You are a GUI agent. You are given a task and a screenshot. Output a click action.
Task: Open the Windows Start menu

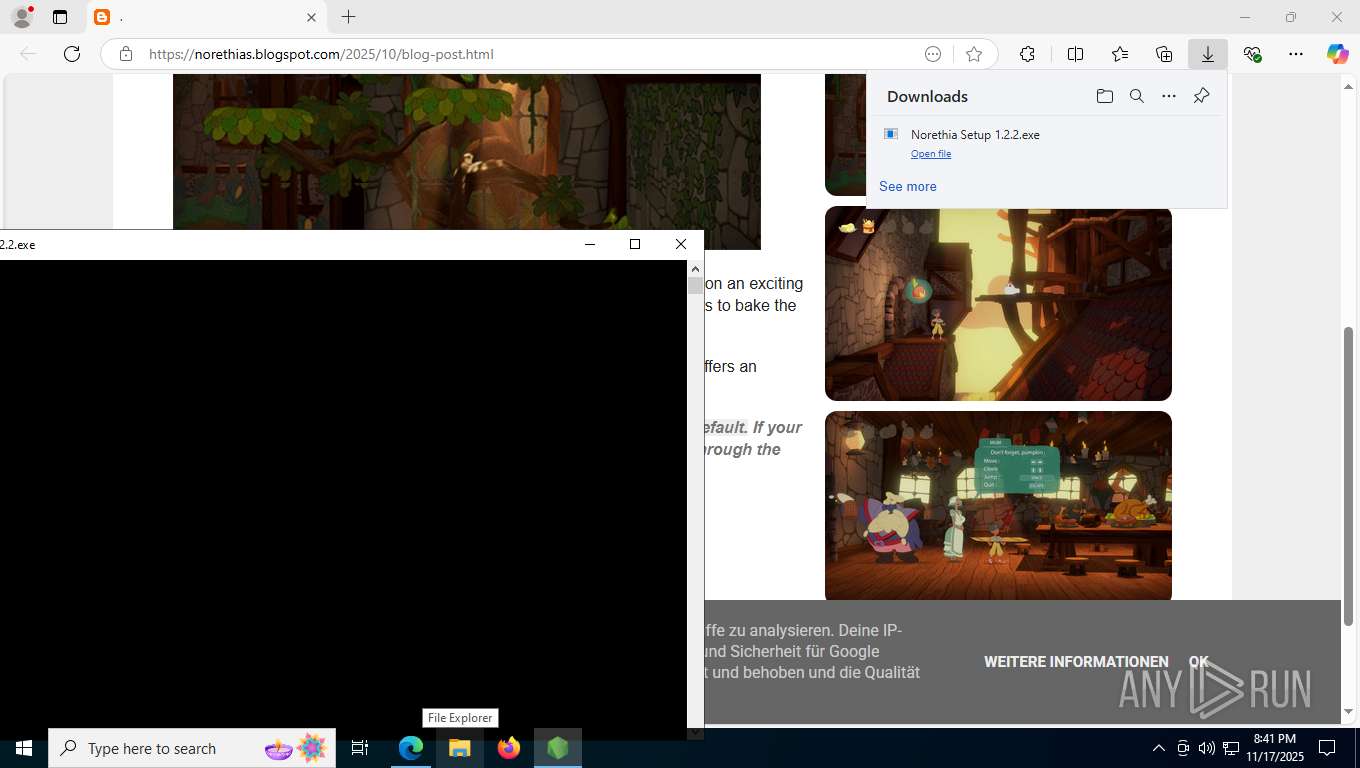[23, 748]
